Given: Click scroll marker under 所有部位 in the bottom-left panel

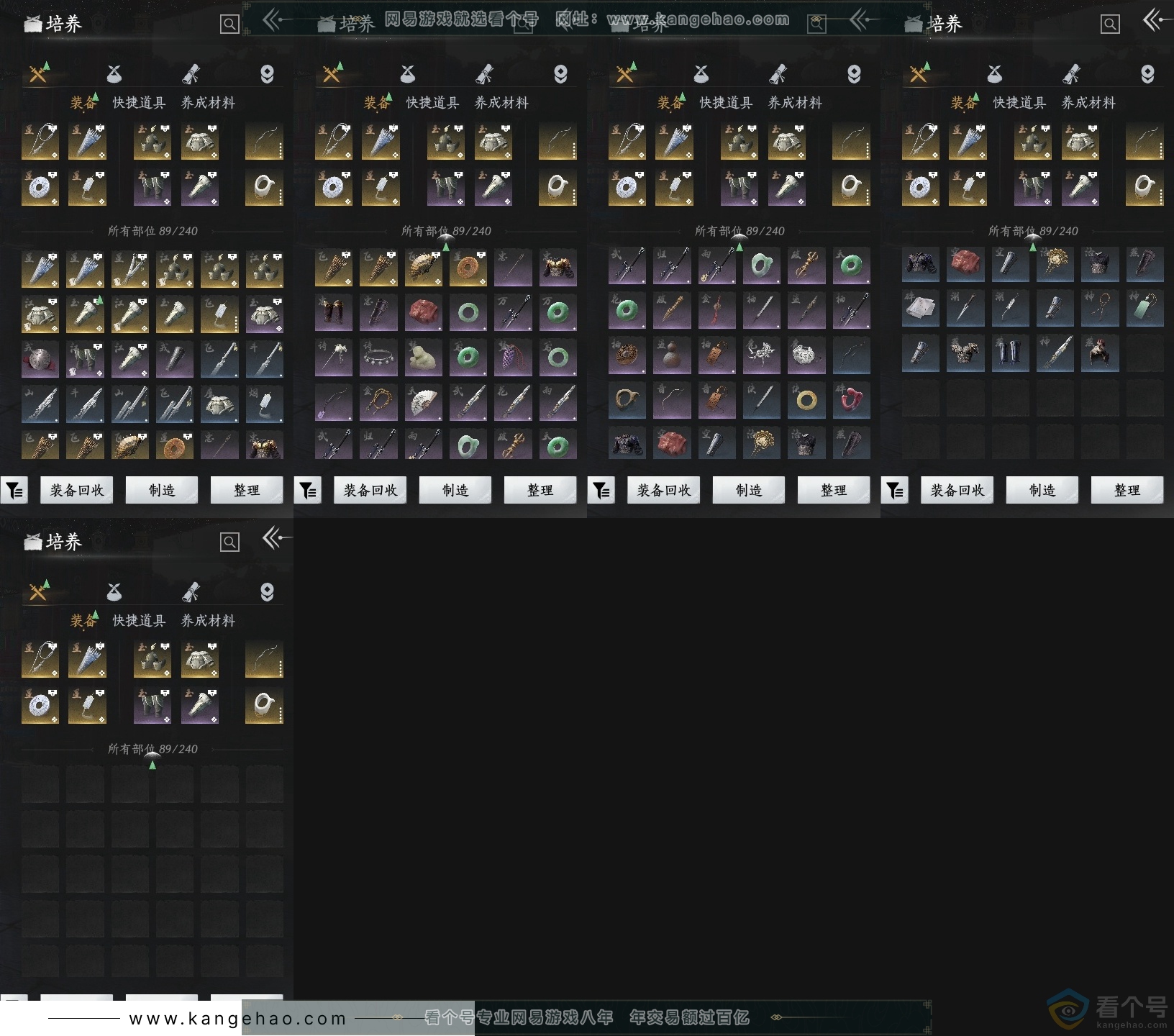Looking at the screenshot, I should point(153,761).
